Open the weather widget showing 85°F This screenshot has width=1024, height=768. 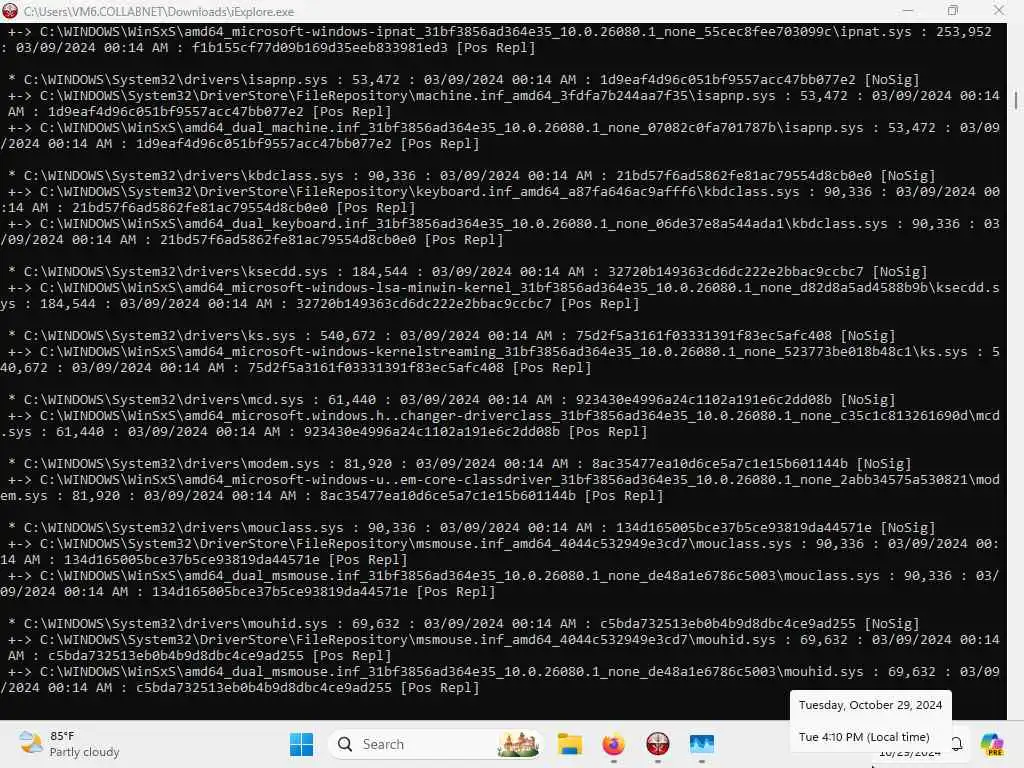coord(69,744)
